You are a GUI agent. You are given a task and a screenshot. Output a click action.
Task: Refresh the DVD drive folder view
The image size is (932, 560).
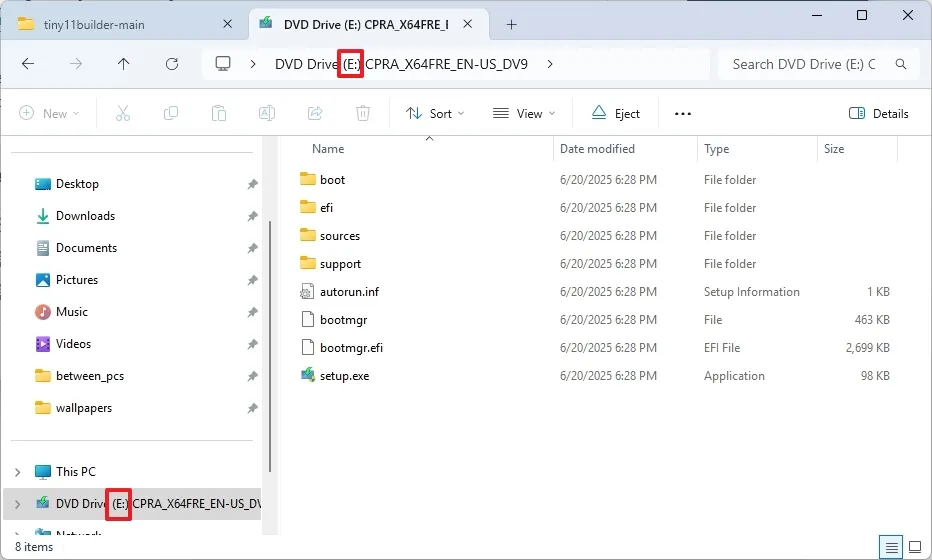tap(172, 64)
